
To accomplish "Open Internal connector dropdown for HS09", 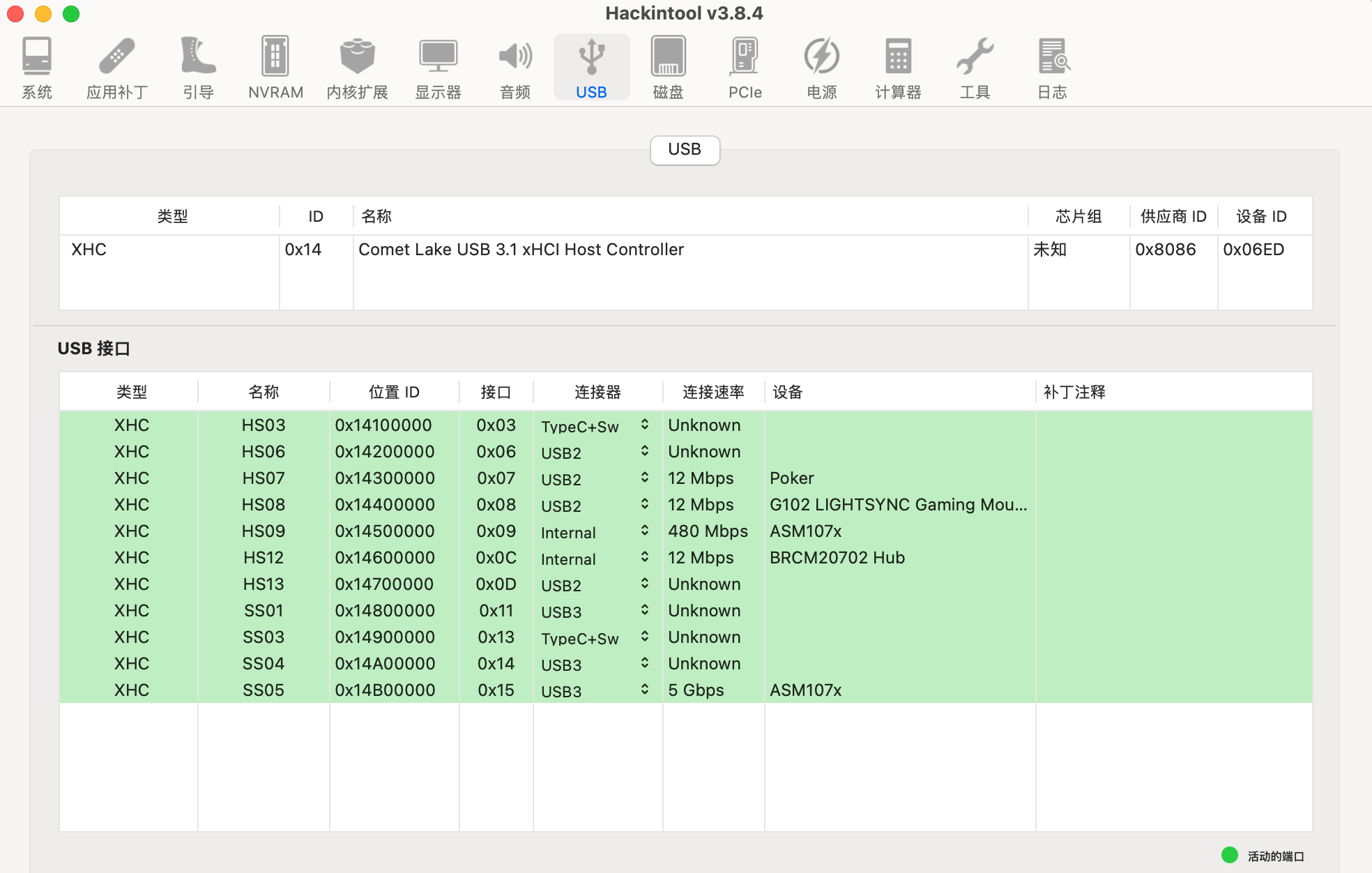I will 597,531.
